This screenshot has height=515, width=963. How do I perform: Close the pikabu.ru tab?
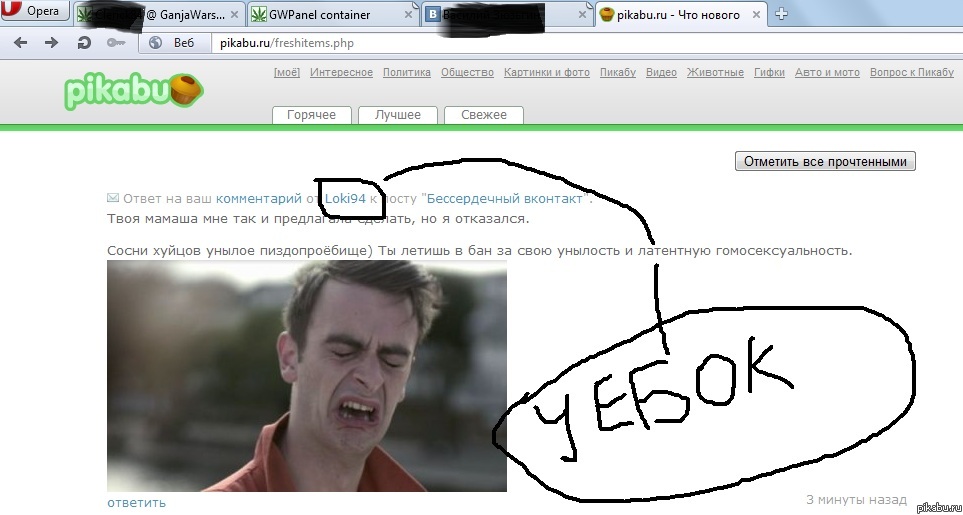[757, 15]
